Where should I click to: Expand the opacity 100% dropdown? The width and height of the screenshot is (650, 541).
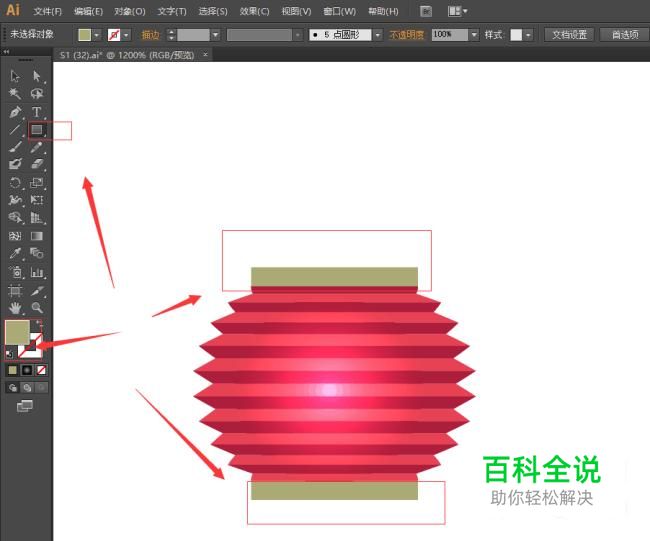coord(474,35)
